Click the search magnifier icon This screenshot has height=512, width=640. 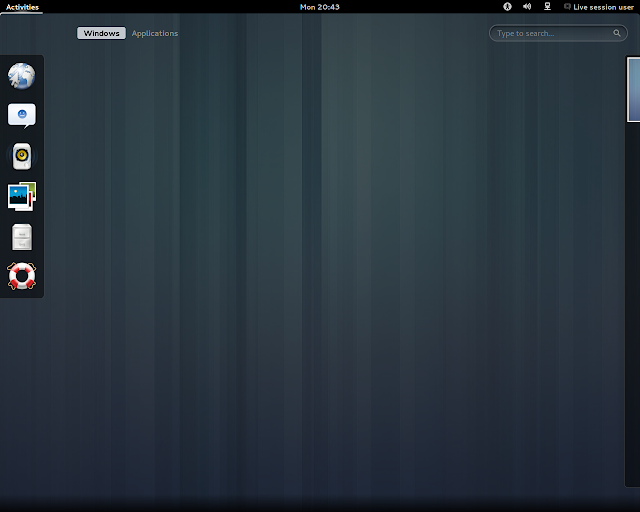point(617,33)
